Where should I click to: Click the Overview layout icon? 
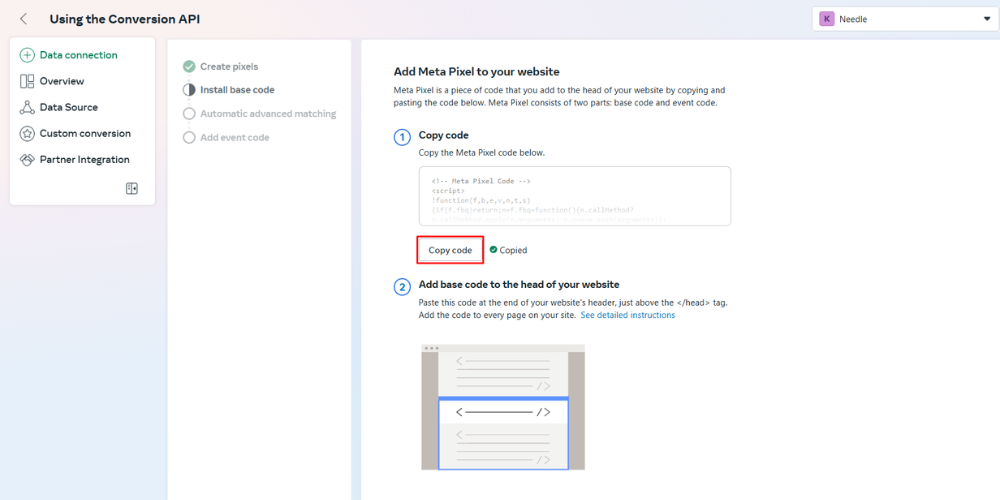tap(27, 81)
